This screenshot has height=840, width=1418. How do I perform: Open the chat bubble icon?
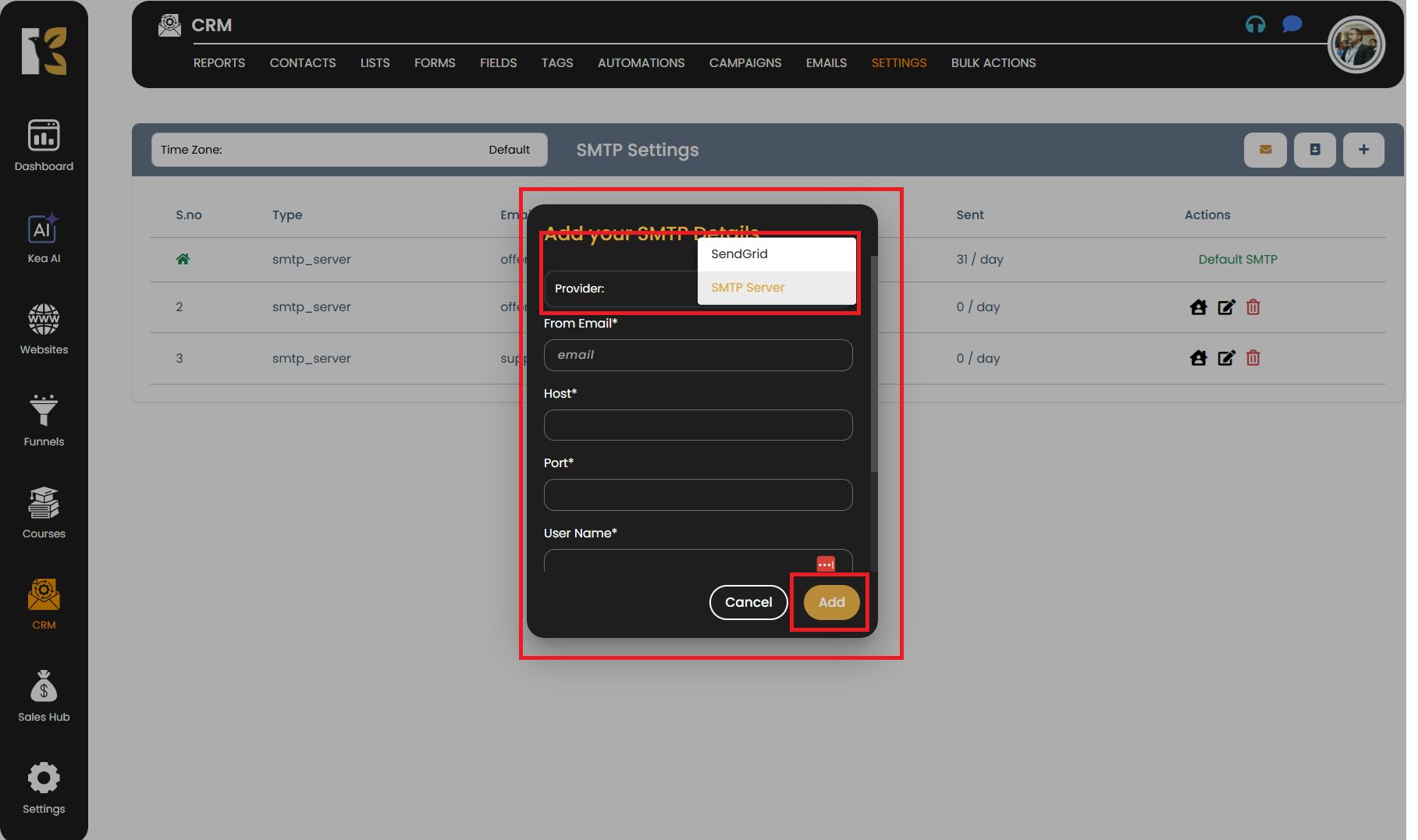point(1292,25)
